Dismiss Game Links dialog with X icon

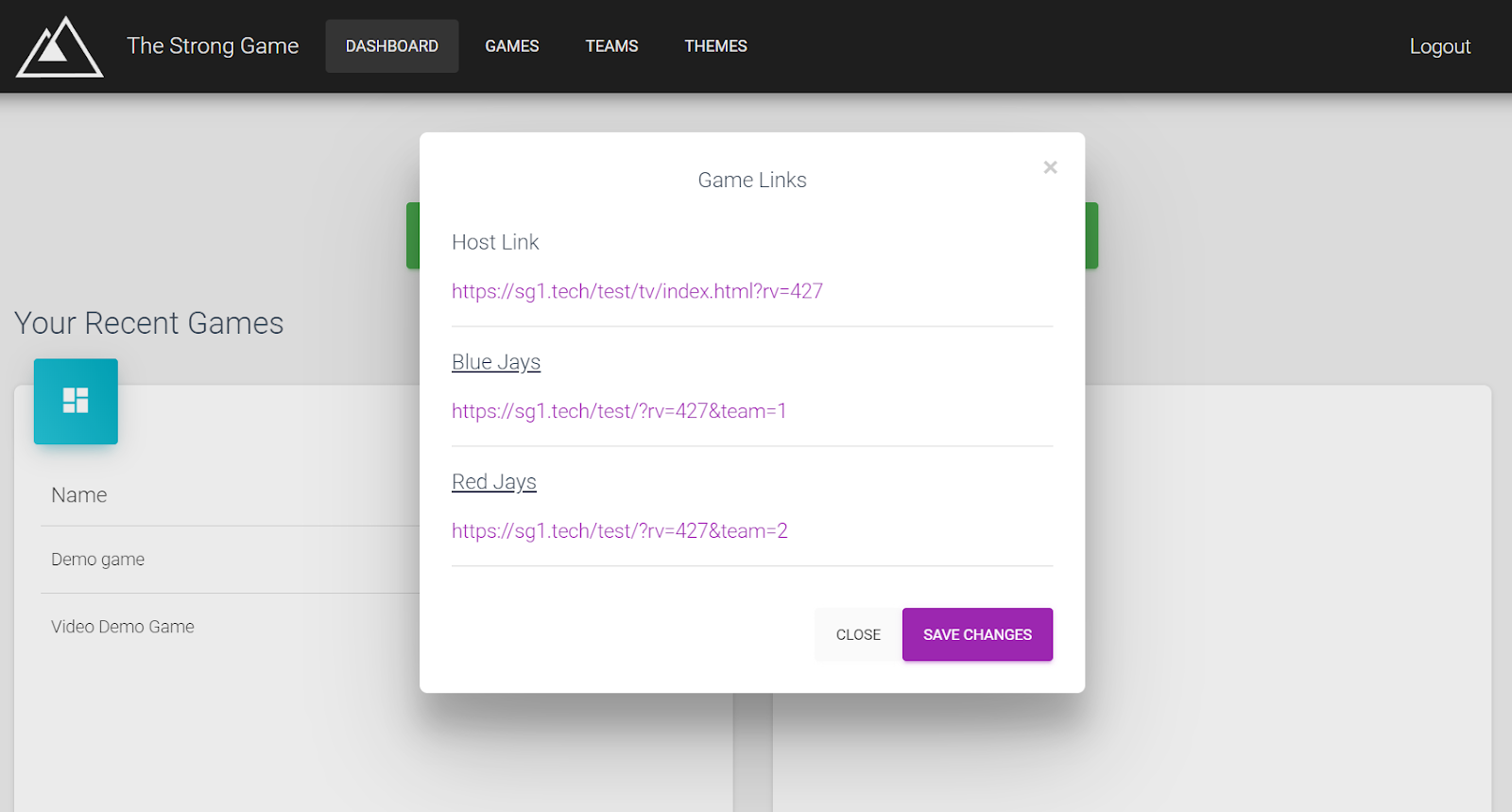(x=1050, y=167)
